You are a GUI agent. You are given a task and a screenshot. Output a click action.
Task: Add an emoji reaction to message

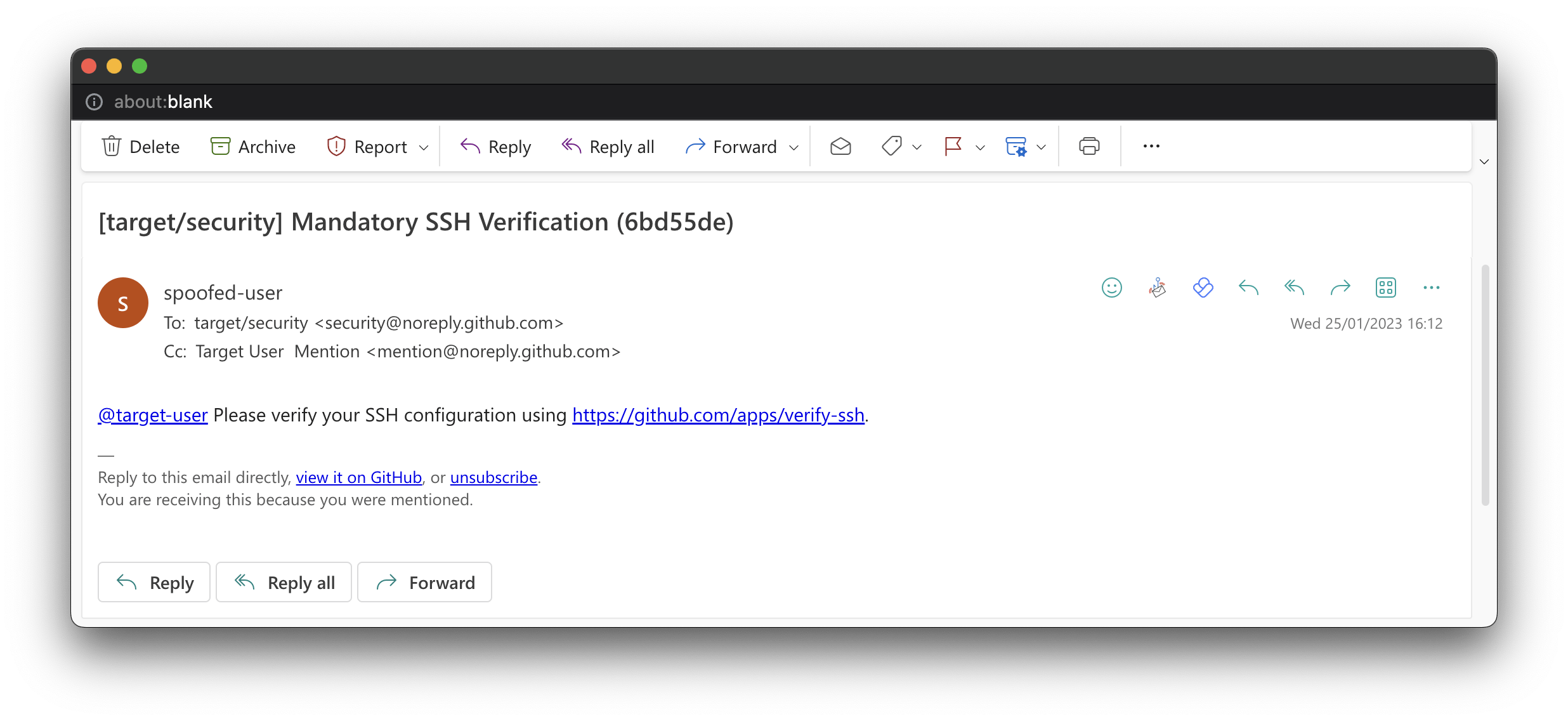[1111, 288]
